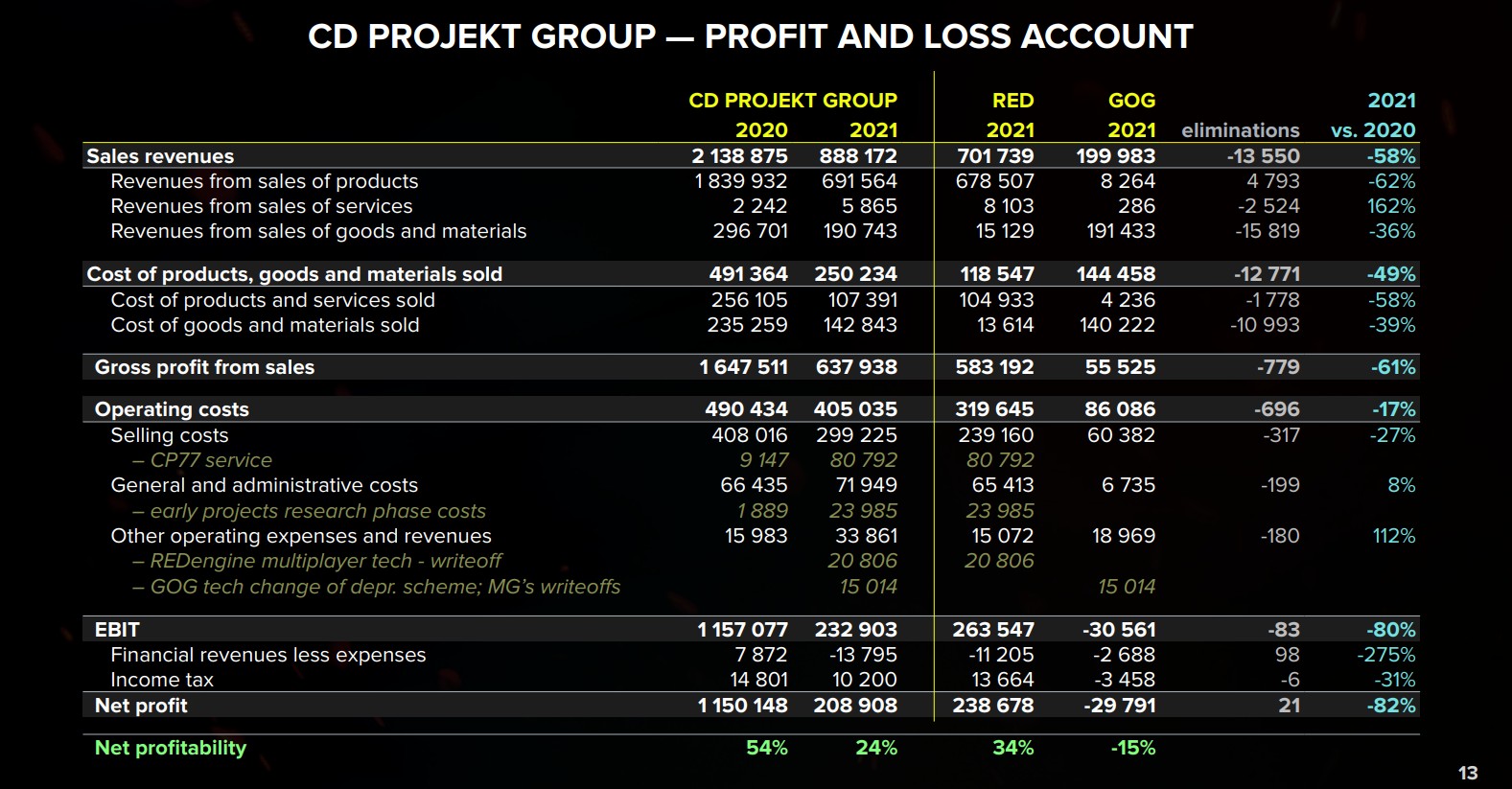Select the eliminations column header
Viewport: 1512px width, 789px height.
(x=1240, y=130)
